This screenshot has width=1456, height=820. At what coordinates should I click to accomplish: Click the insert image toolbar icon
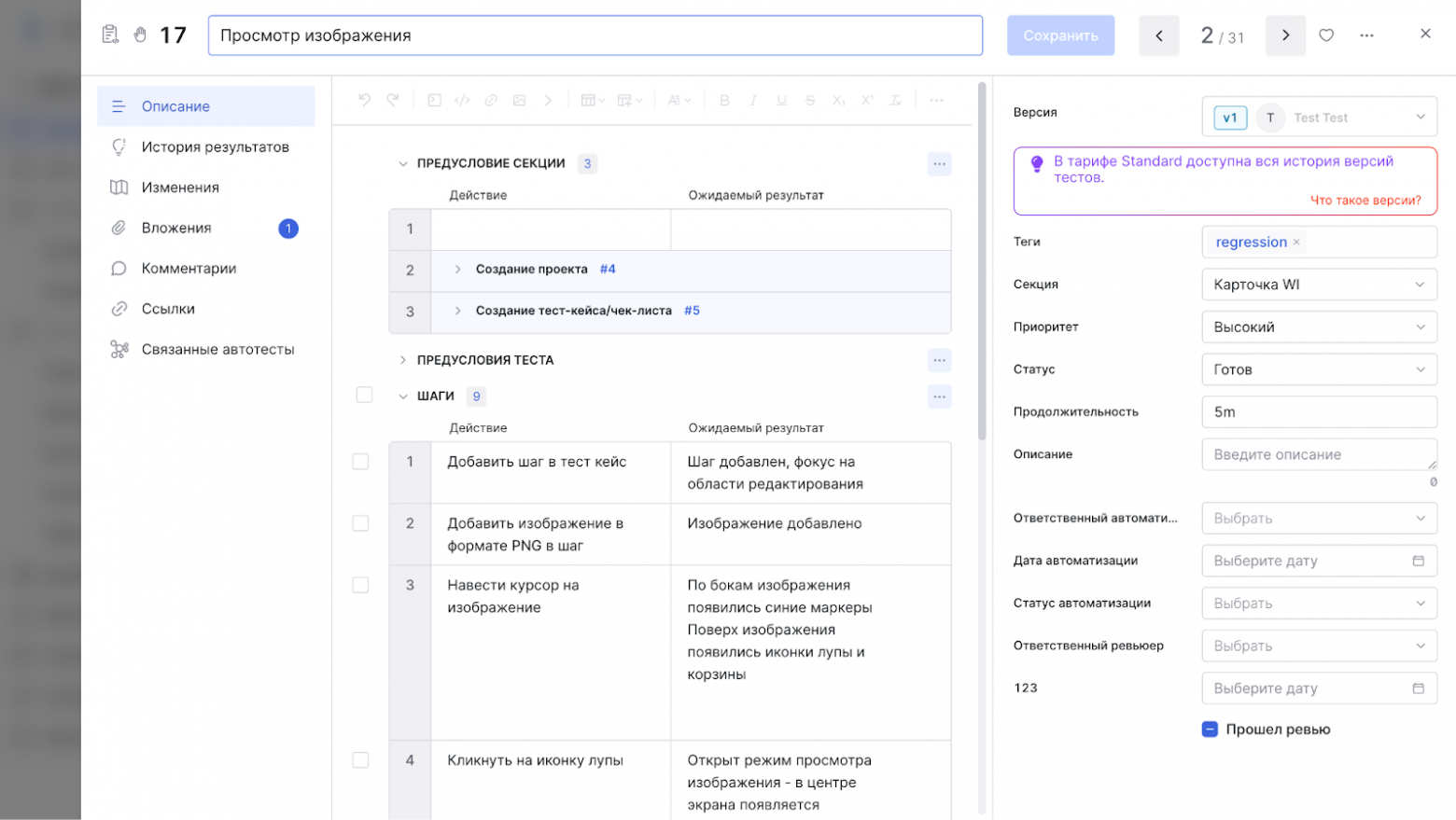click(x=519, y=100)
